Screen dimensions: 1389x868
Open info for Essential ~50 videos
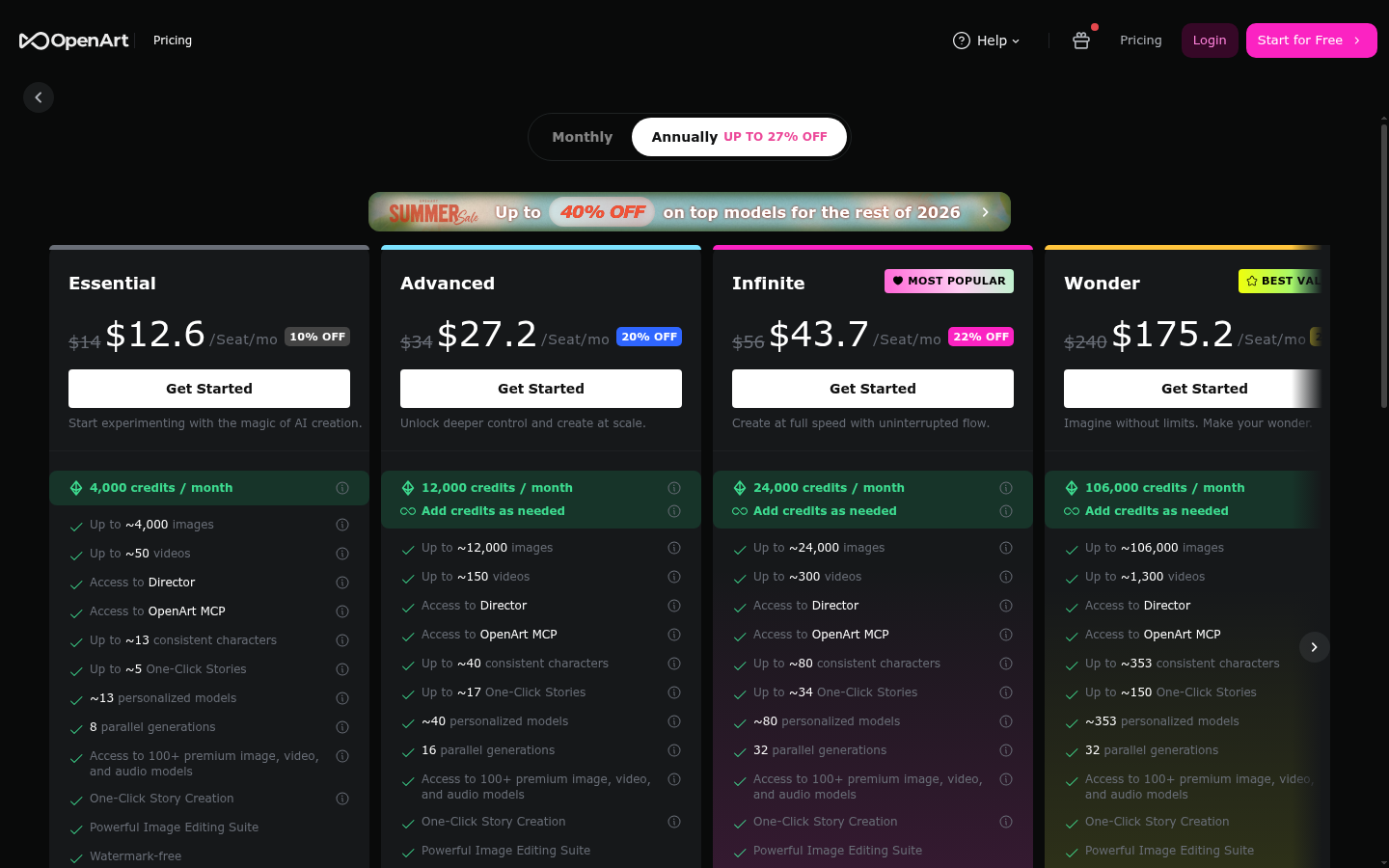pyautogui.click(x=342, y=554)
